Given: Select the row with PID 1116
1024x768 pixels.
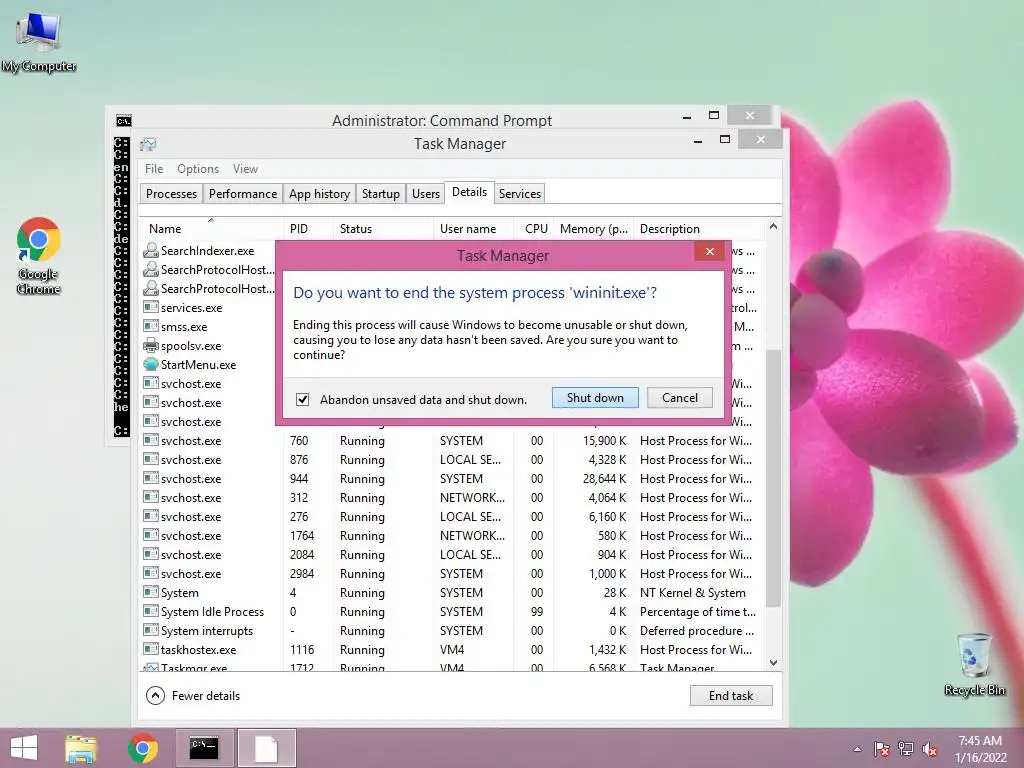Looking at the screenshot, I should tap(451, 650).
